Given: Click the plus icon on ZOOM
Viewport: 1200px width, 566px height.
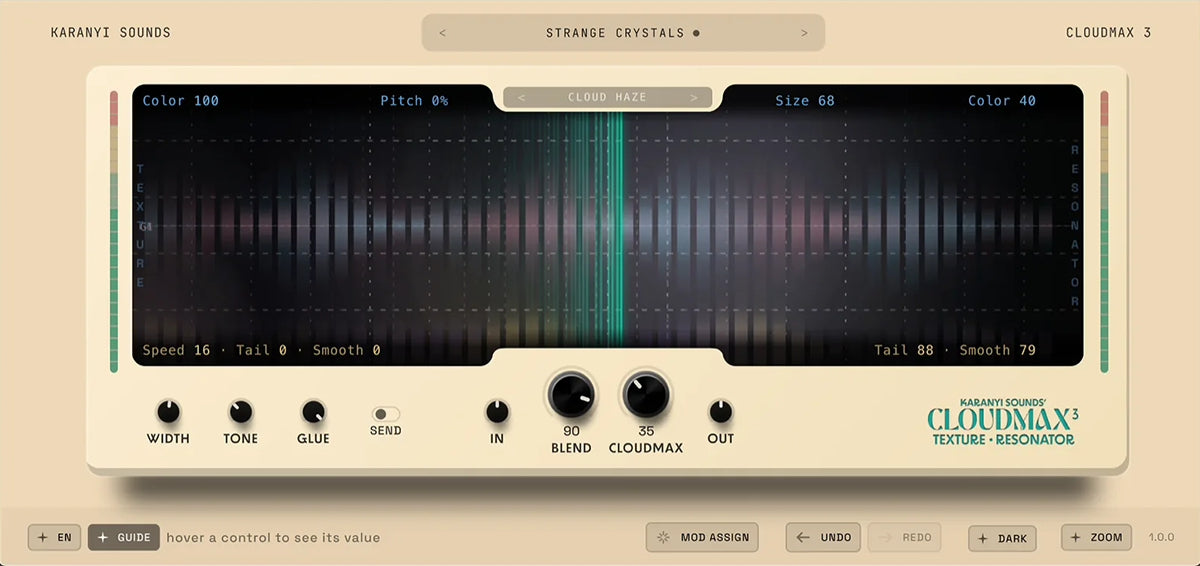Looking at the screenshot, I should [1076, 538].
